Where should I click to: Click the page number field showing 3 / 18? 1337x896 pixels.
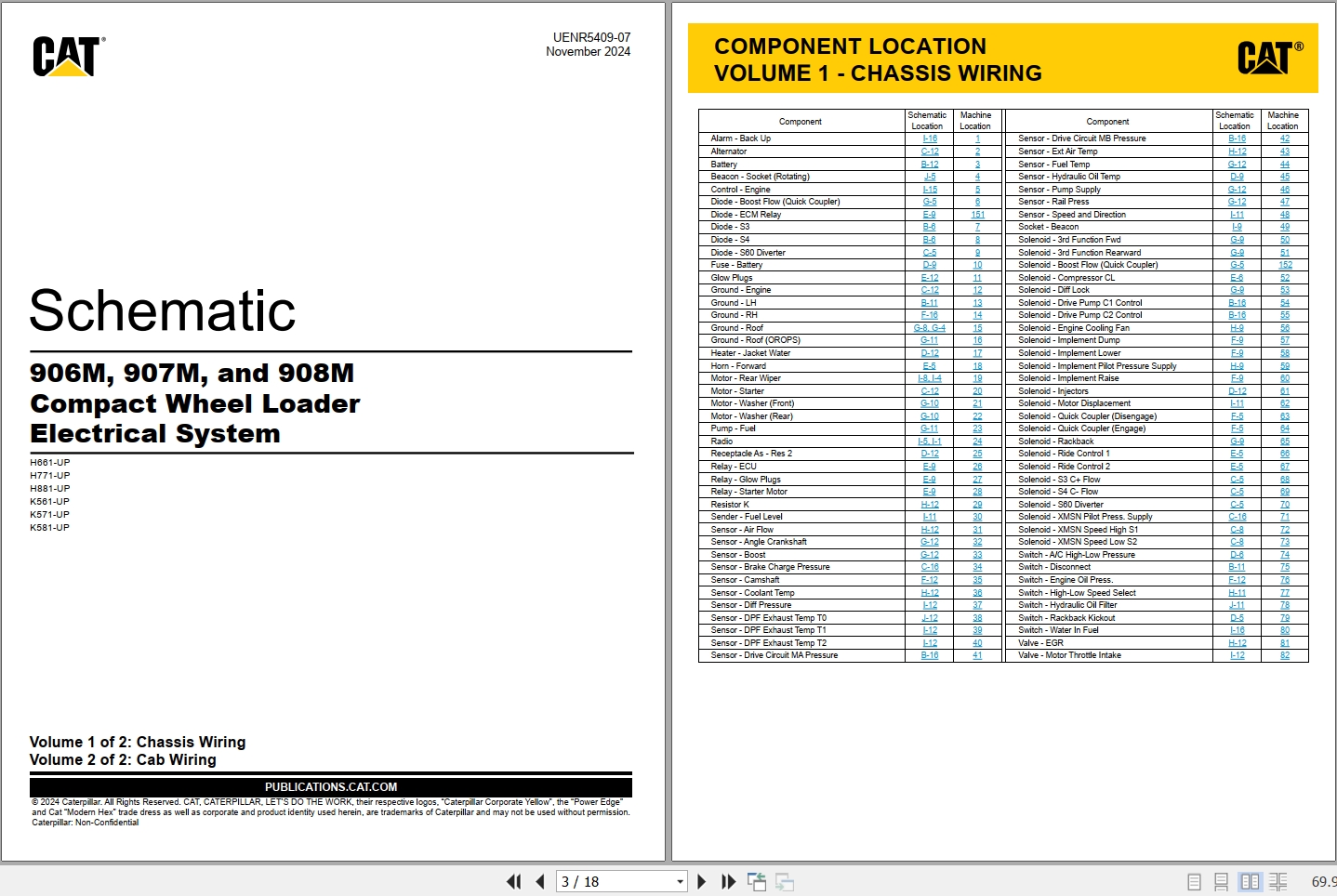pyautogui.click(x=615, y=882)
